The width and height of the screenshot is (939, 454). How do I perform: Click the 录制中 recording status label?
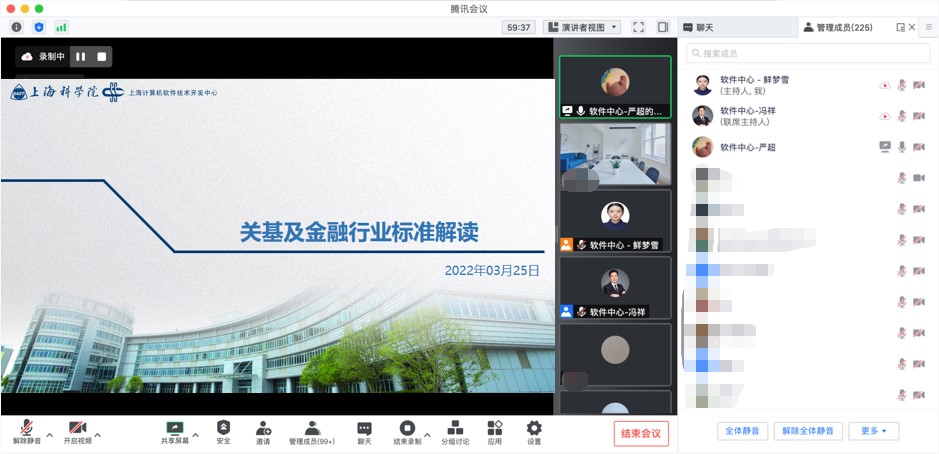[52, 57]
